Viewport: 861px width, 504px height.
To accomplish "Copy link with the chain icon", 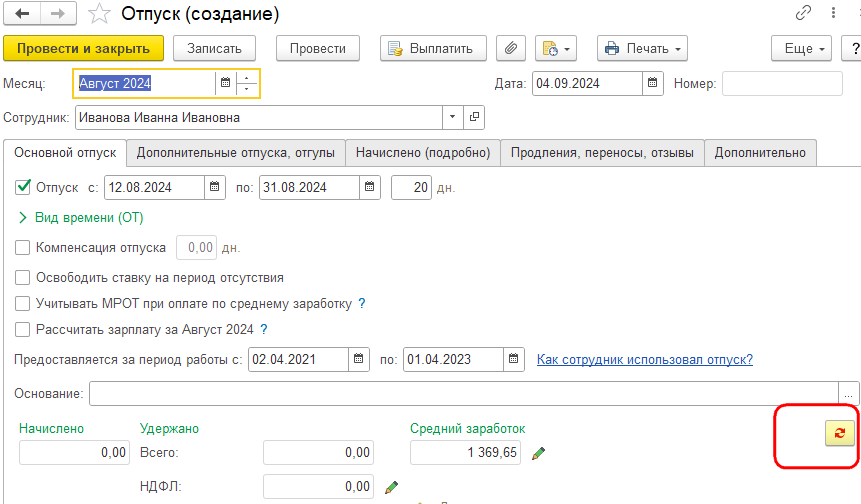I will (x=803, y=13).
